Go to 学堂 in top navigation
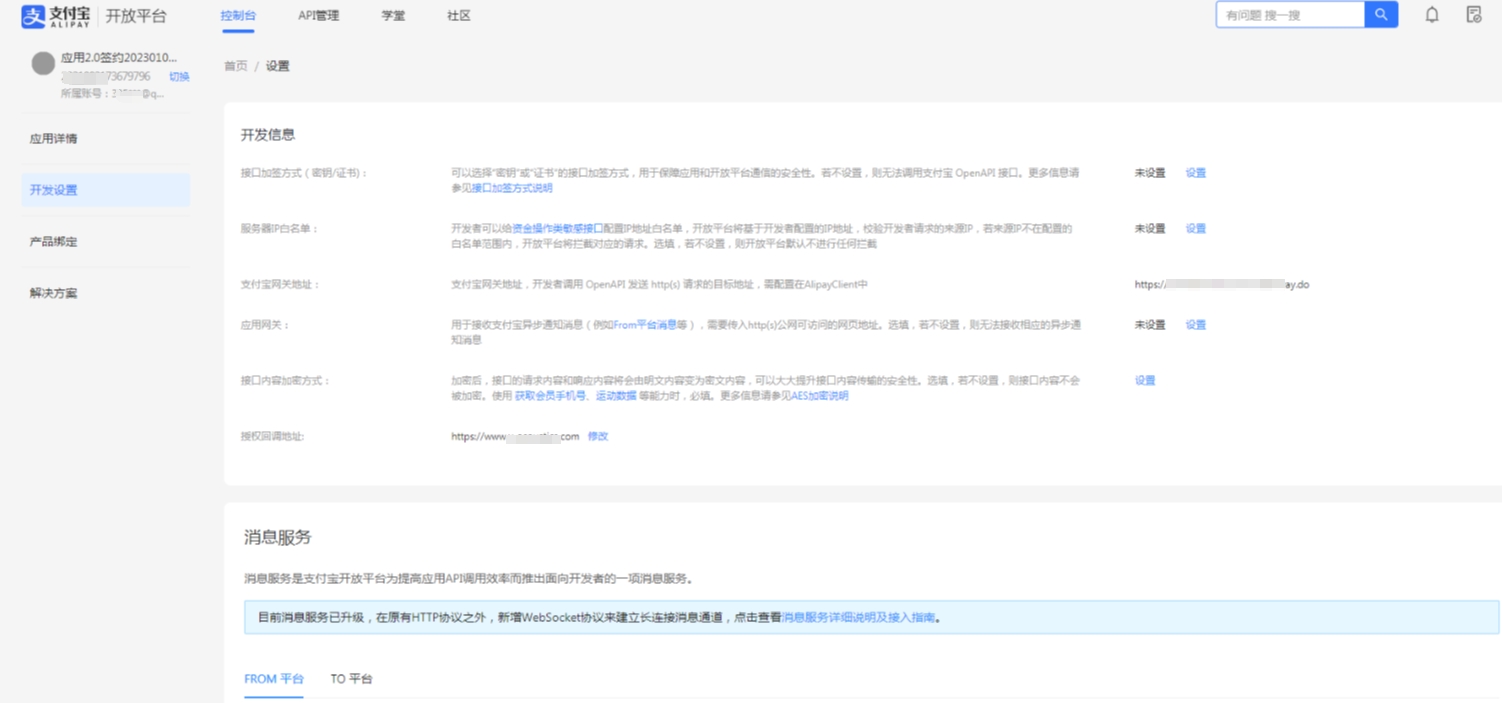 tap(393, 16)
